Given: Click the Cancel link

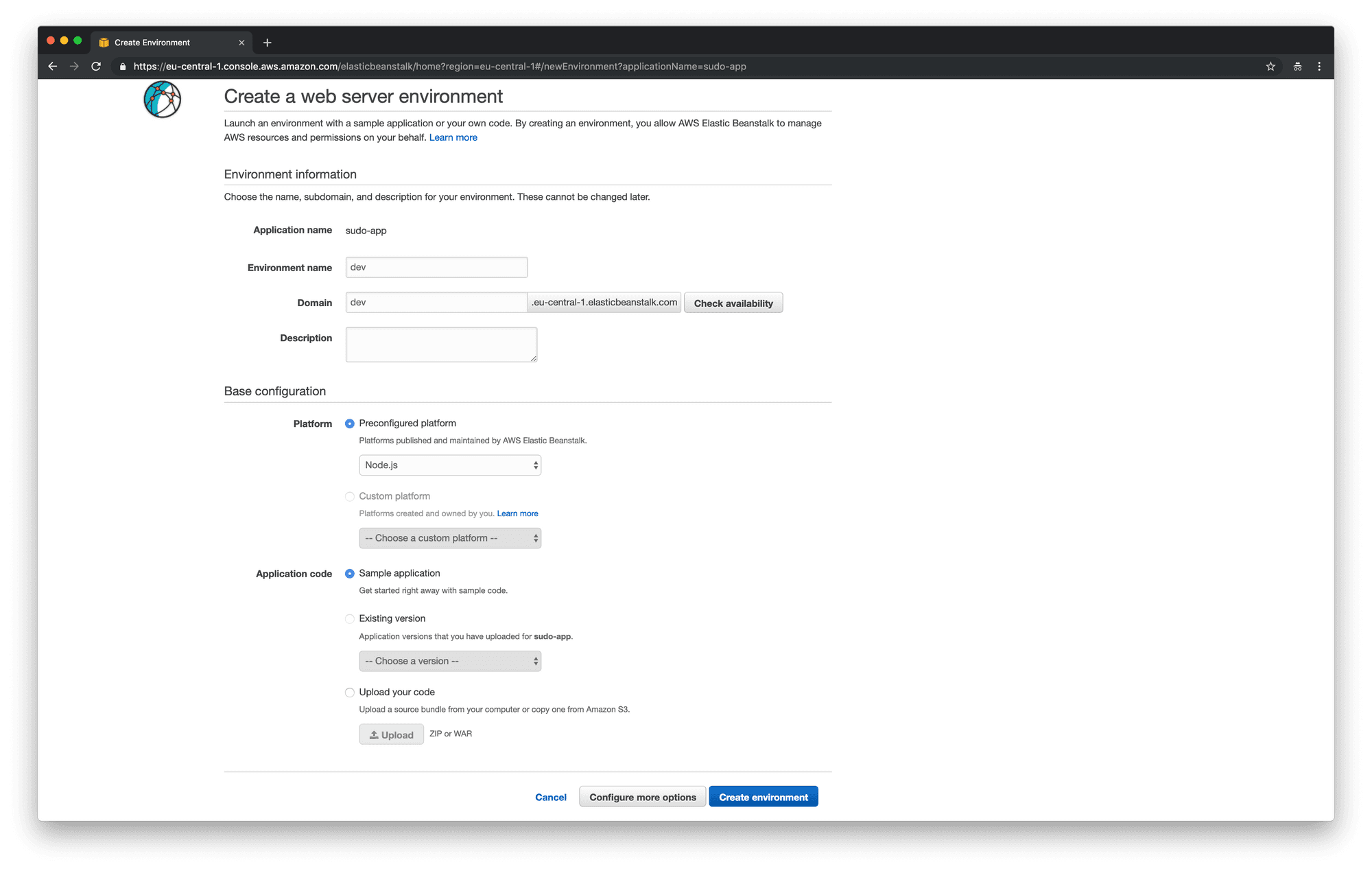Looking at the screenshot, I should pos(551,798).
